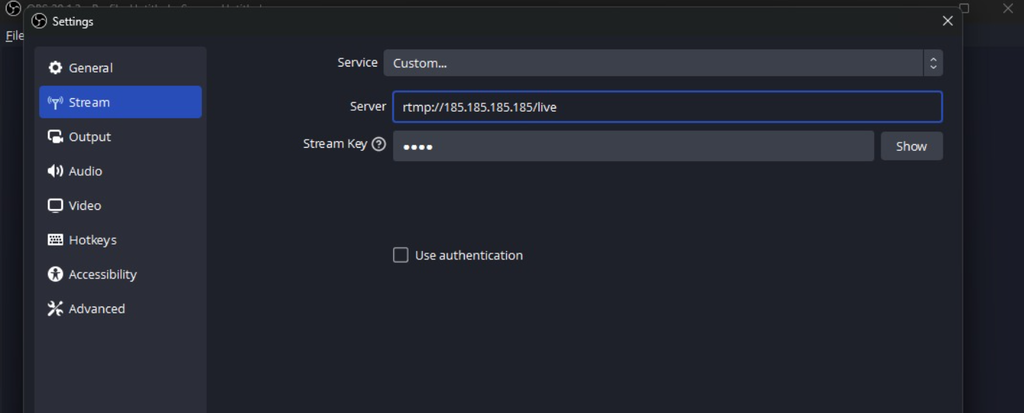Click the Advanced tools icon
The height and width of the screenshot is (413, 1024).
(55, 309)
